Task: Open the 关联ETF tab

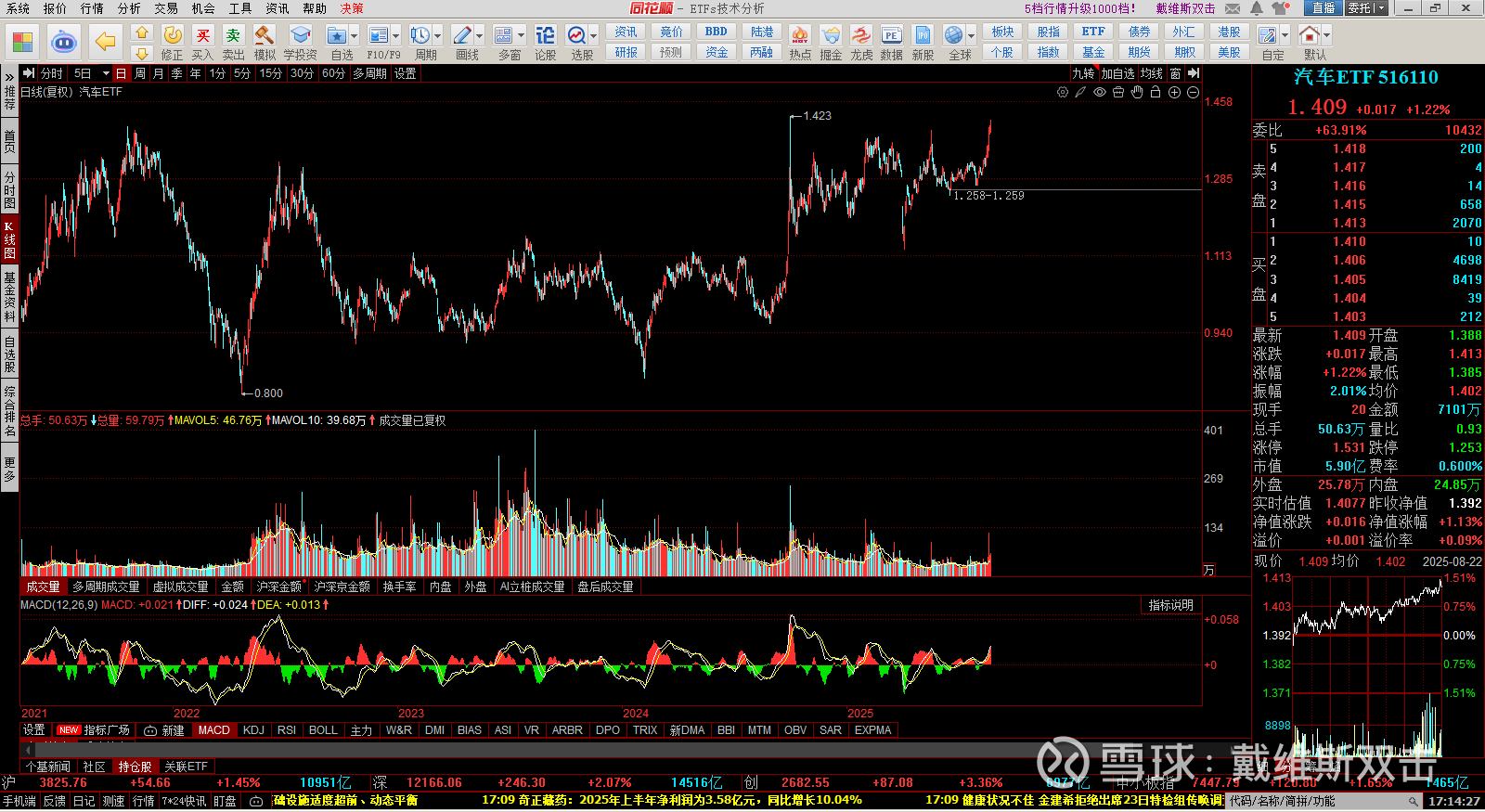Action: [186, 767]
